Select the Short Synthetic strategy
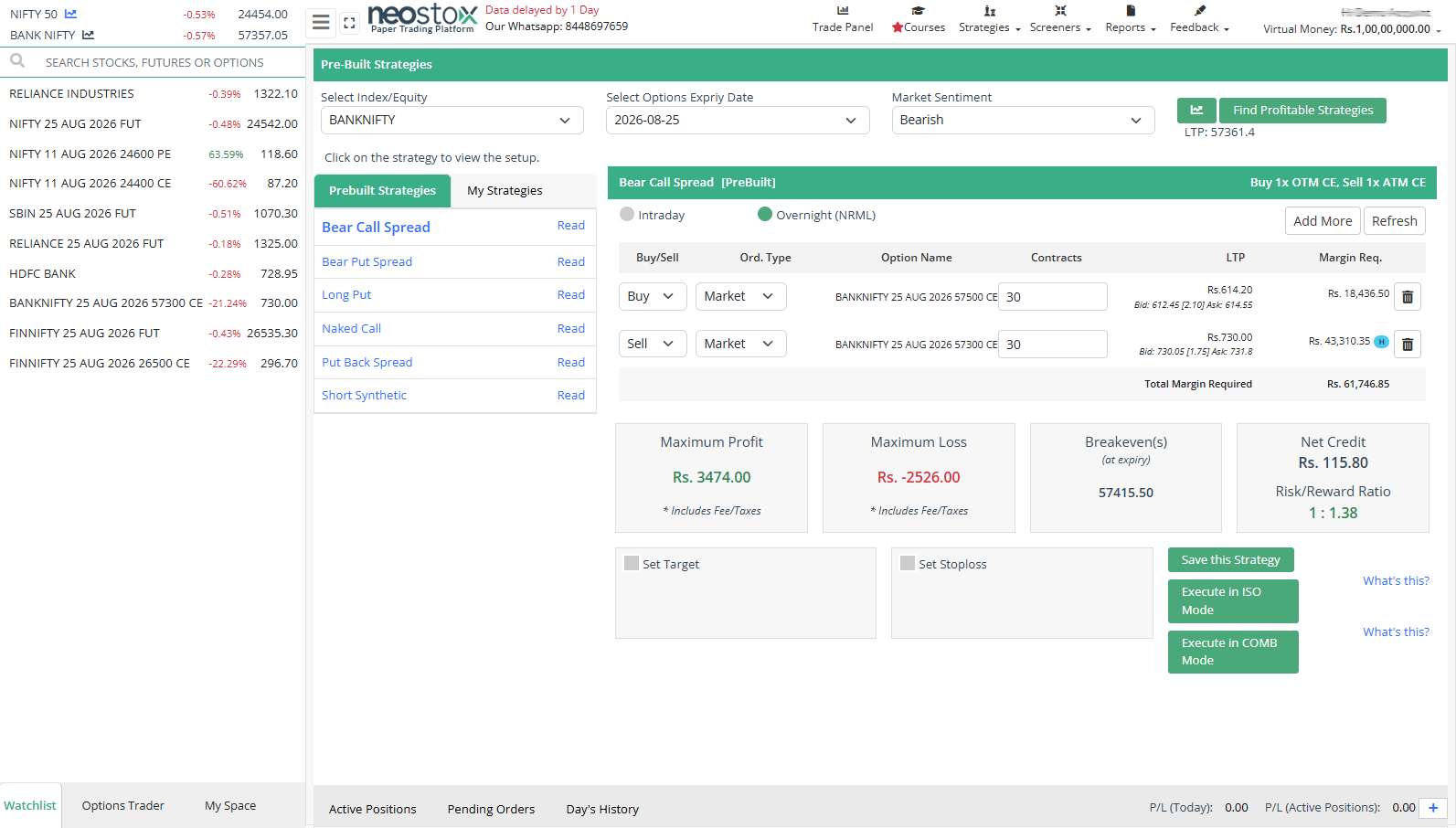 364,395
